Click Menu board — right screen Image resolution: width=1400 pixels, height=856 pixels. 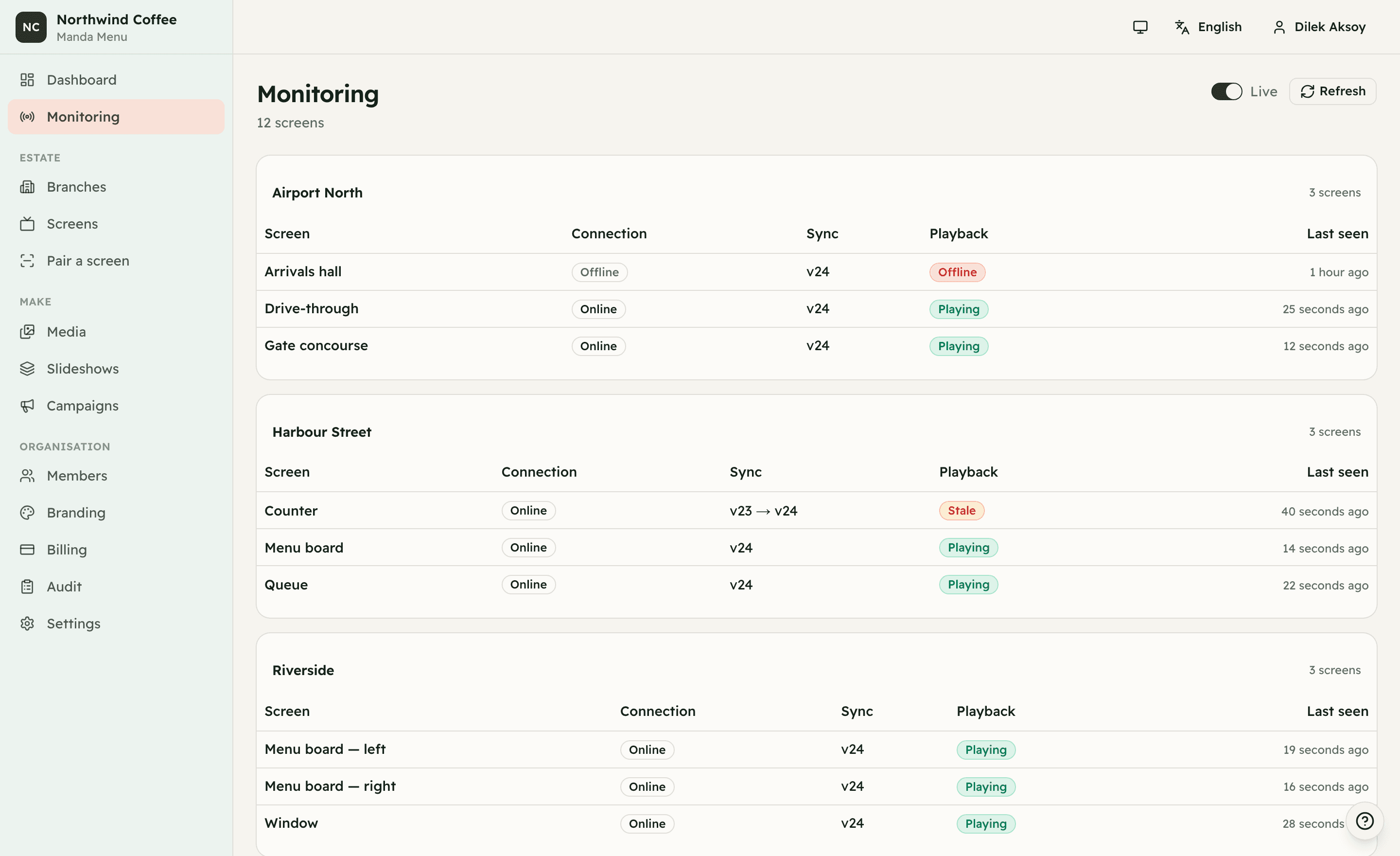330,786
